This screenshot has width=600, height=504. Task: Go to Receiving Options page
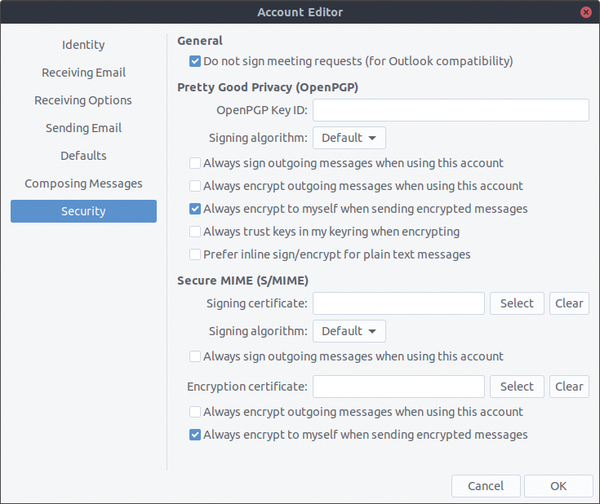[83, 101]
